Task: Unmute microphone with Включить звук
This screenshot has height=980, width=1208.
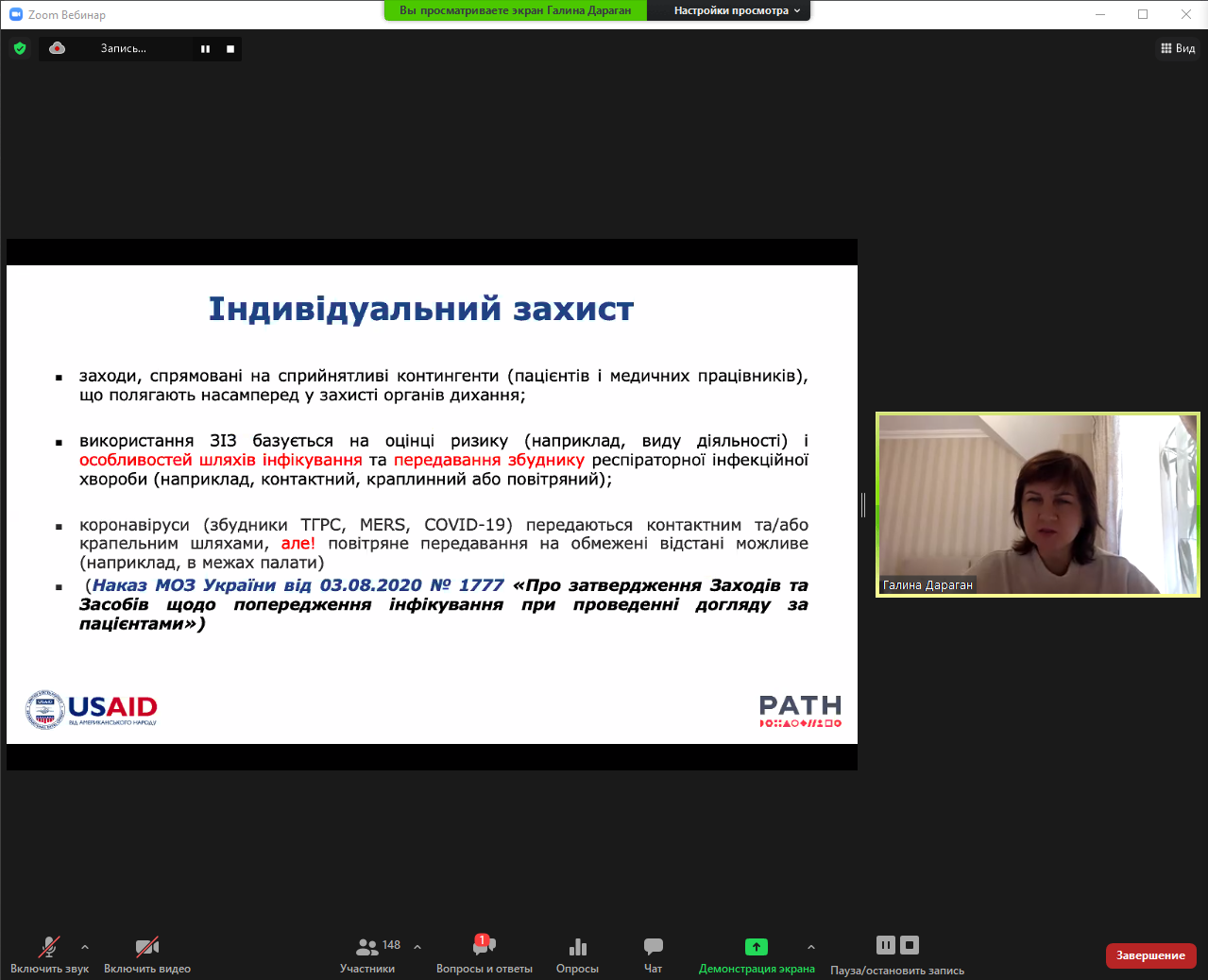Action: [x=49, y=947]
